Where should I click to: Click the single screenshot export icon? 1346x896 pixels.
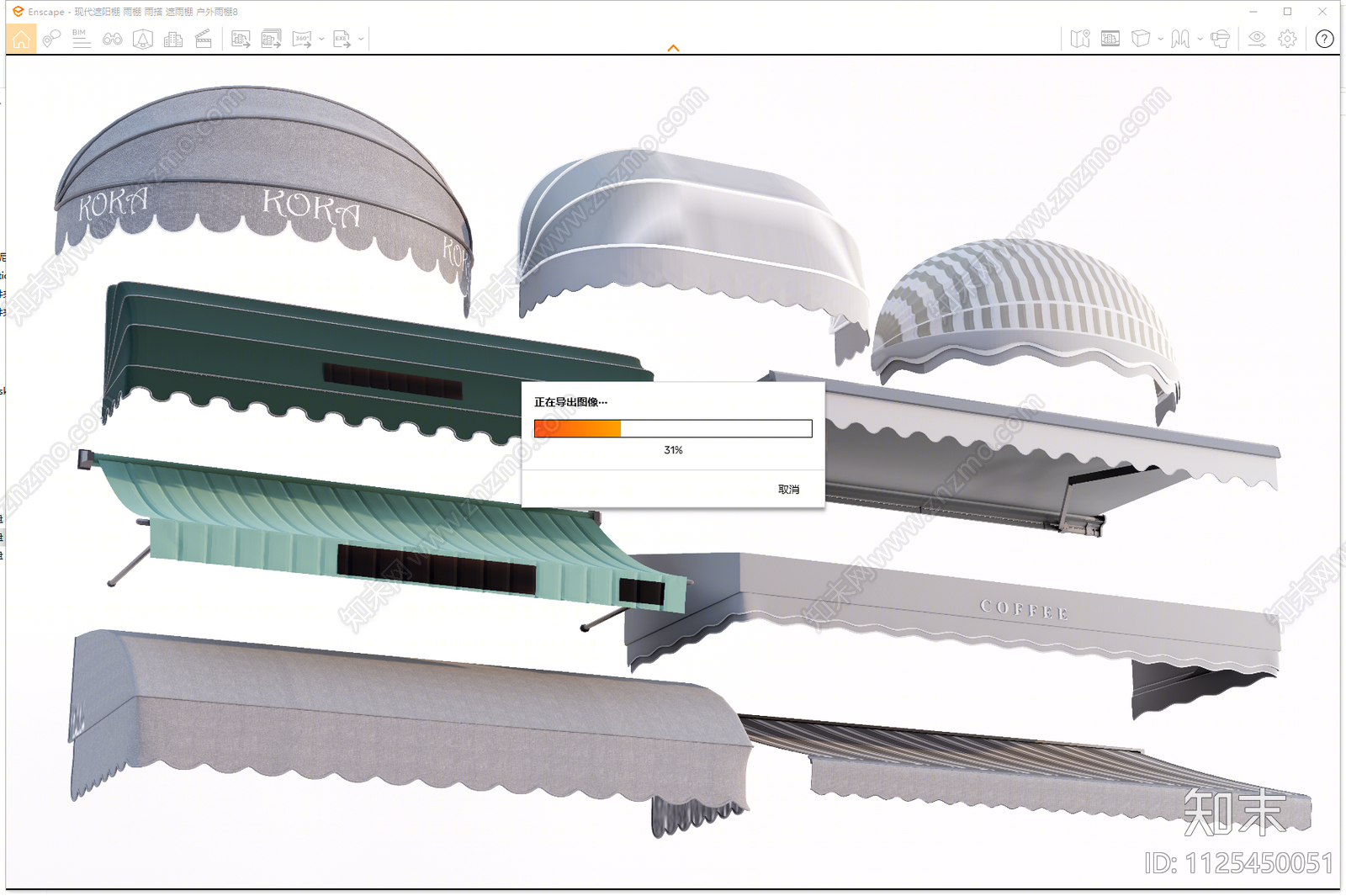click(241, 39)
